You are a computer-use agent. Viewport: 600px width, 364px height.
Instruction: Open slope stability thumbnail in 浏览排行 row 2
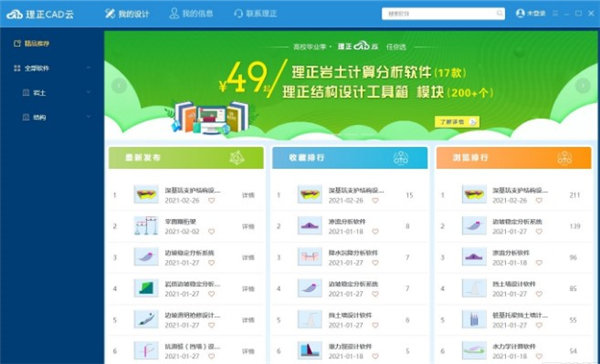[474, 226]
